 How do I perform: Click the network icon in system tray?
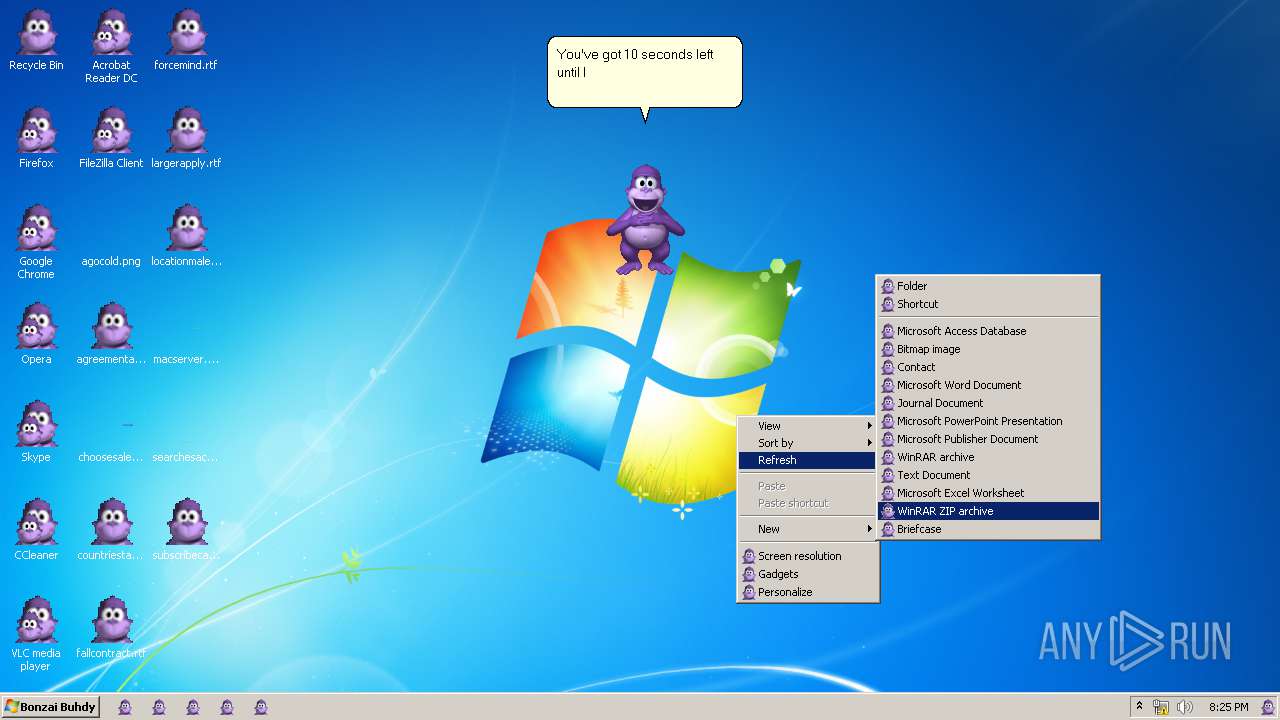1161,707
